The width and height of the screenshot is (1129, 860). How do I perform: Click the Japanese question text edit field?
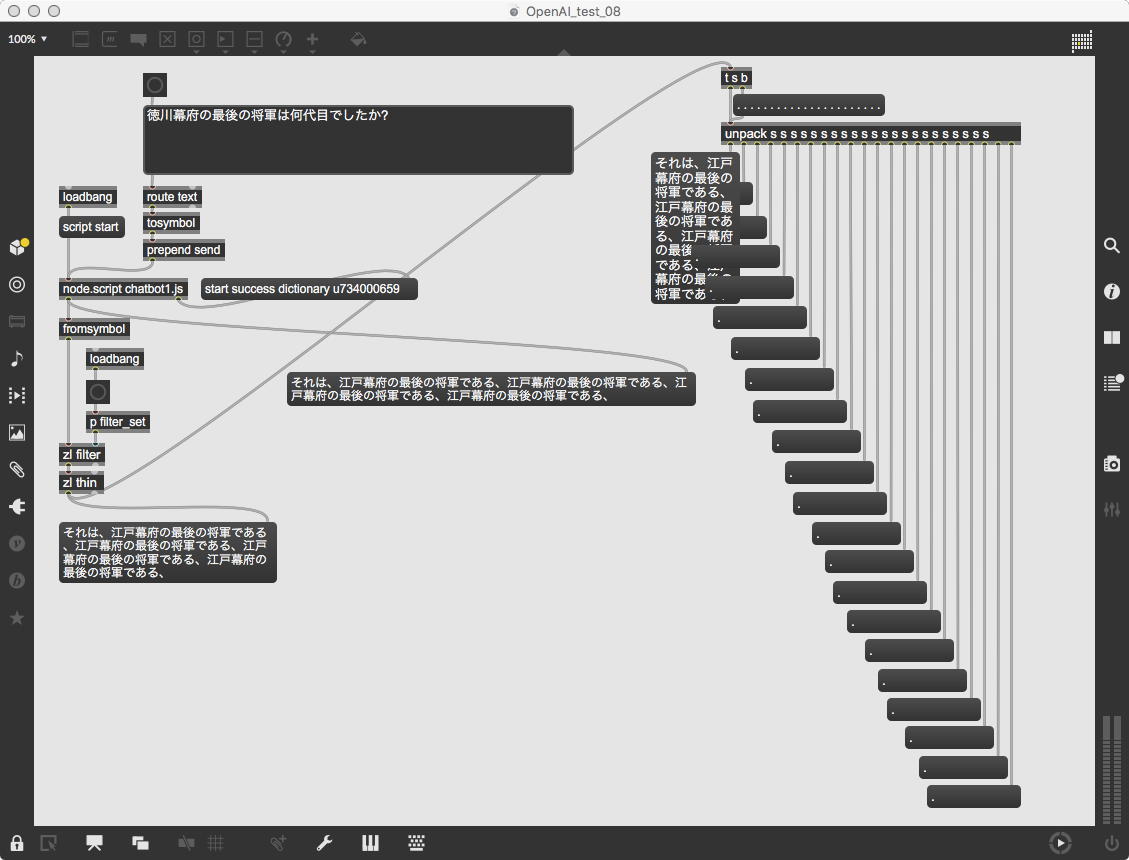coord(359,140)
